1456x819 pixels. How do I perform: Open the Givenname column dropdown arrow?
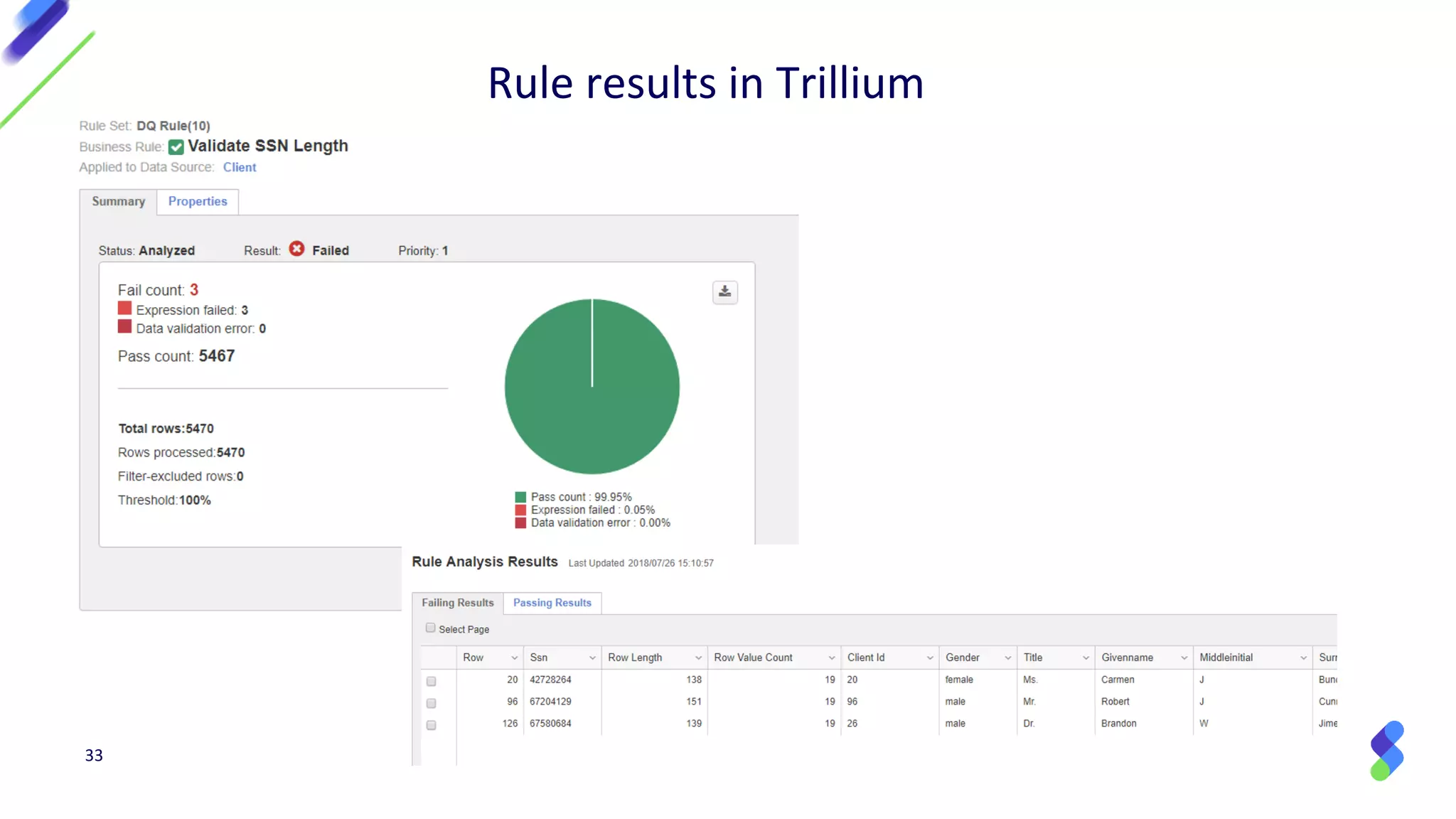1184,658
